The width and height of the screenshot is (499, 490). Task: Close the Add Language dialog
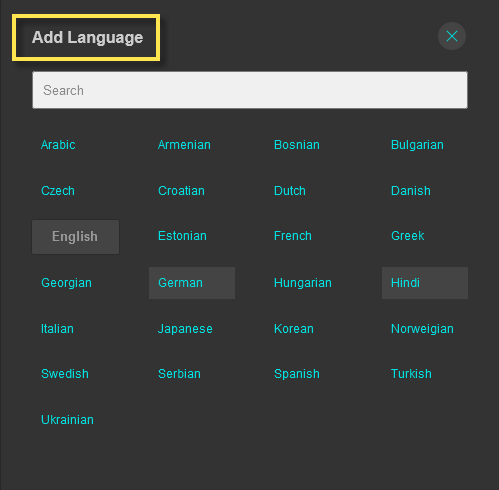coord(452,36)
